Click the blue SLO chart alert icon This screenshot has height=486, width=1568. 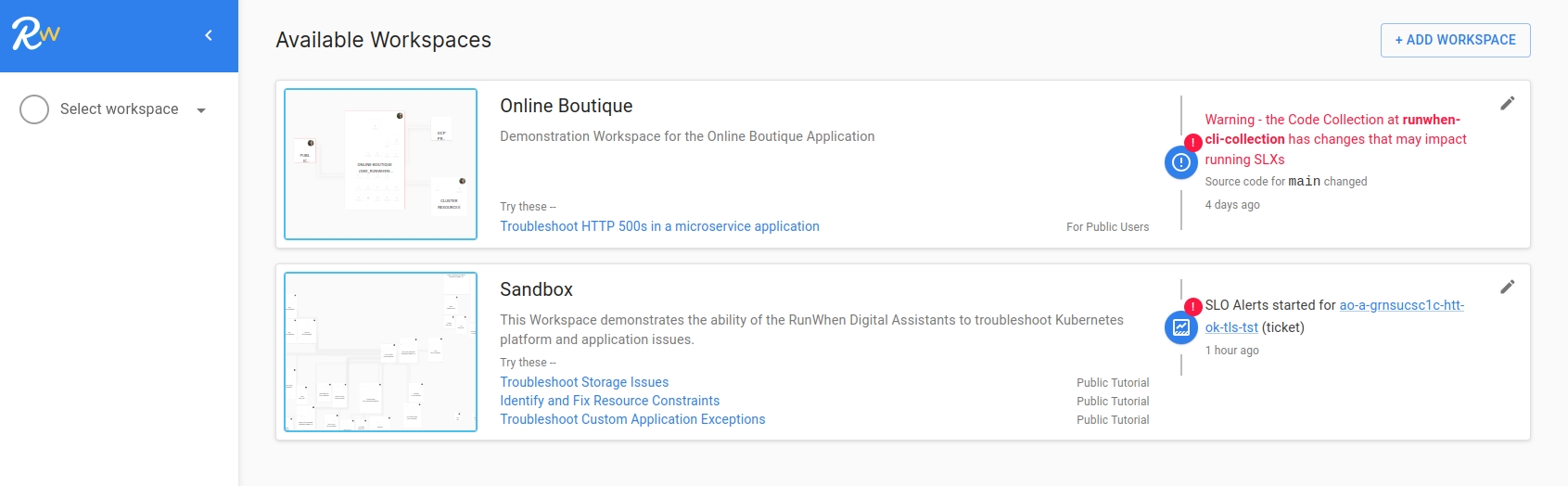(x=1180, y=327)
